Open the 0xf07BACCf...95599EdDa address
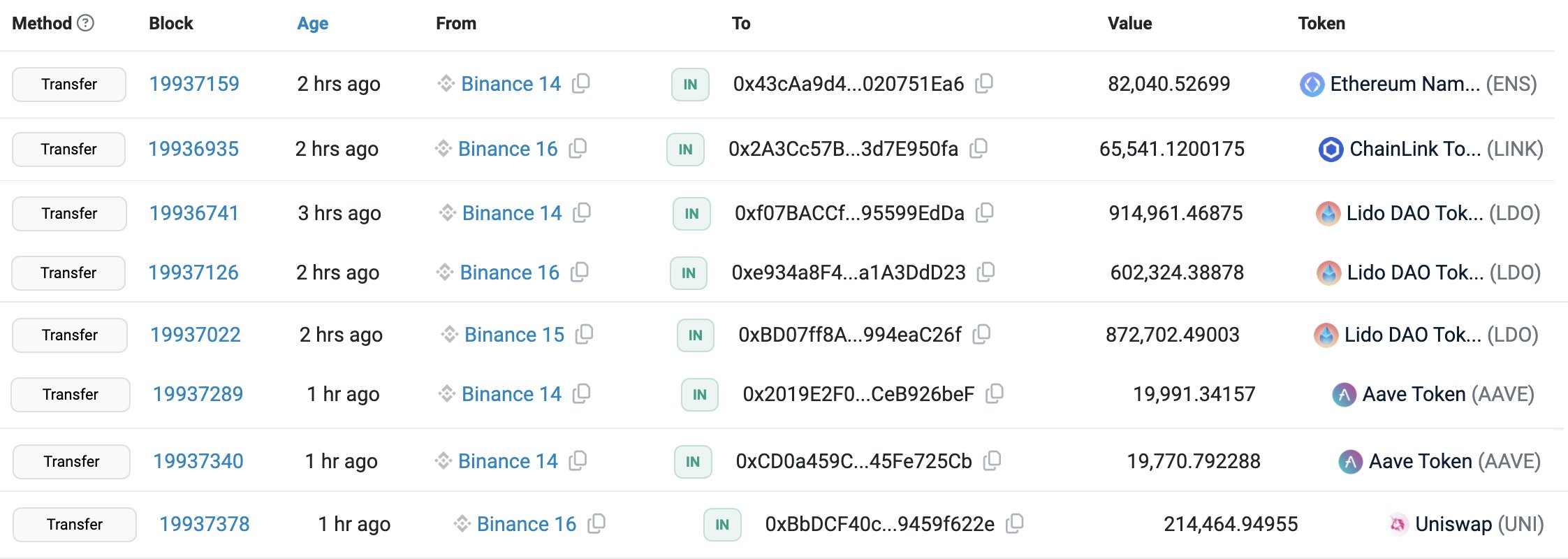This screenshot has width=1568, height=559. pyautogui.click(x=849, y=213)
